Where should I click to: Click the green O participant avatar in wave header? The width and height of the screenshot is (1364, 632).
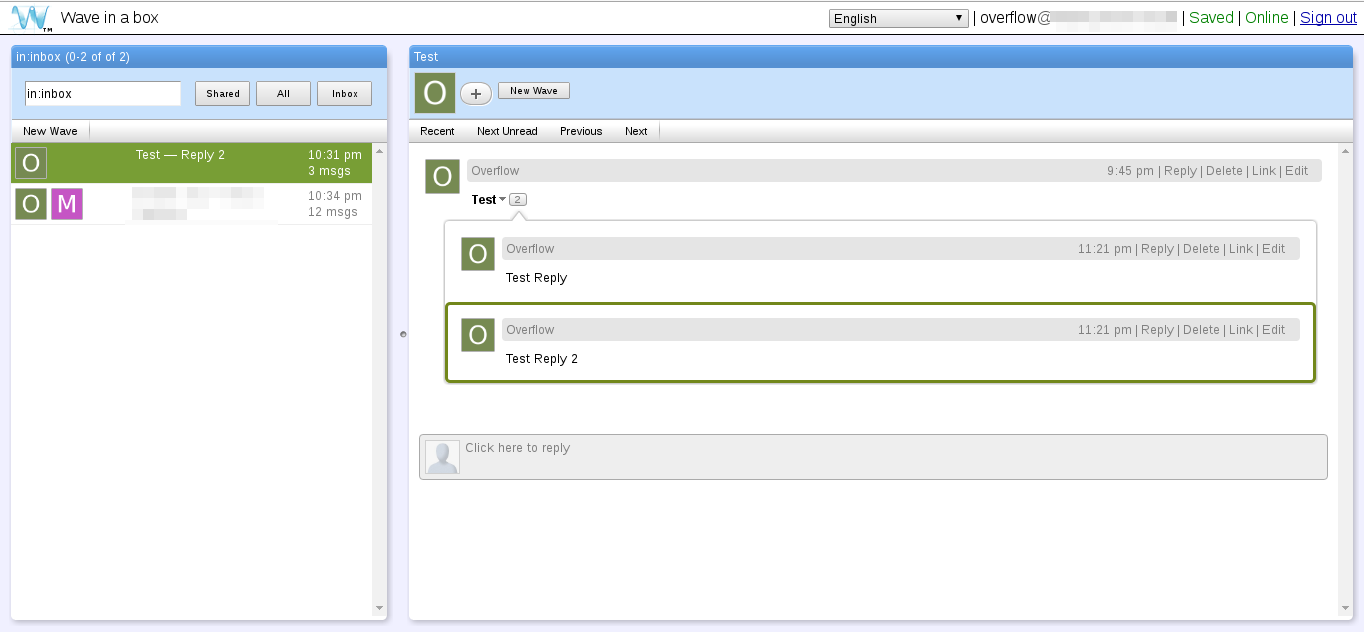[x=435, y=93]
